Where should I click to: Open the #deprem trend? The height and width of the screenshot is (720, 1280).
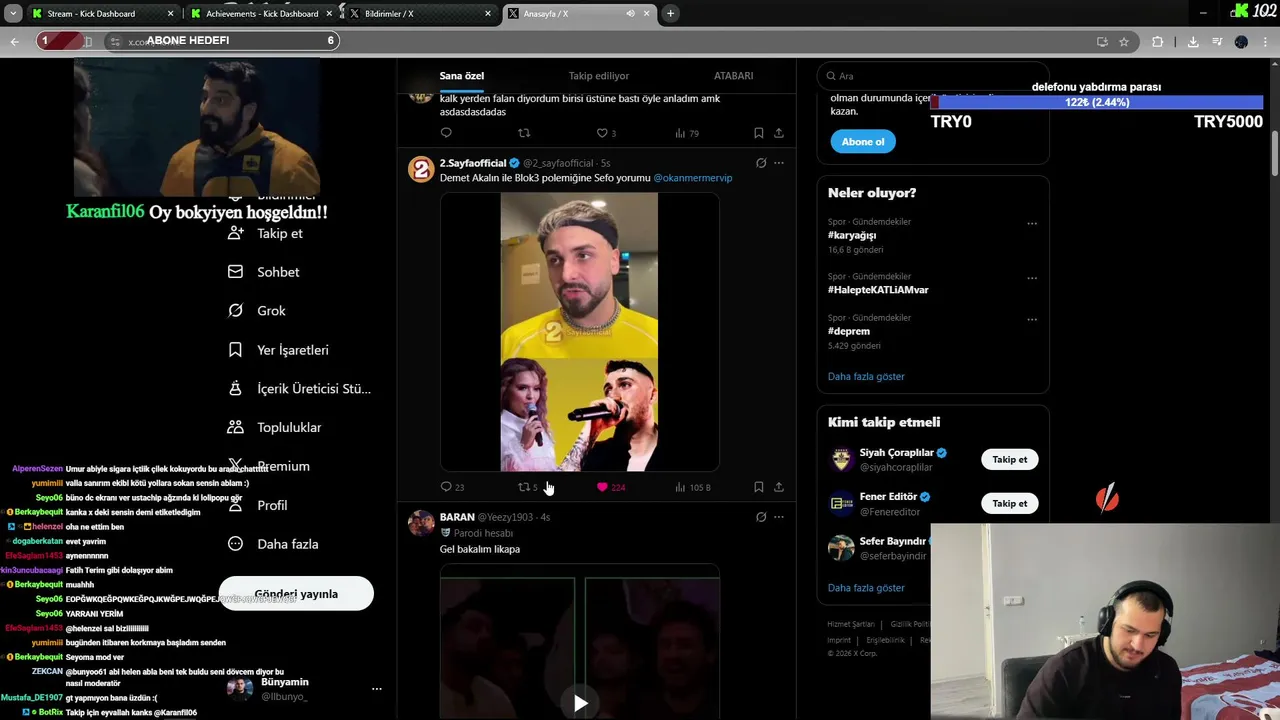tap(849, 331)
